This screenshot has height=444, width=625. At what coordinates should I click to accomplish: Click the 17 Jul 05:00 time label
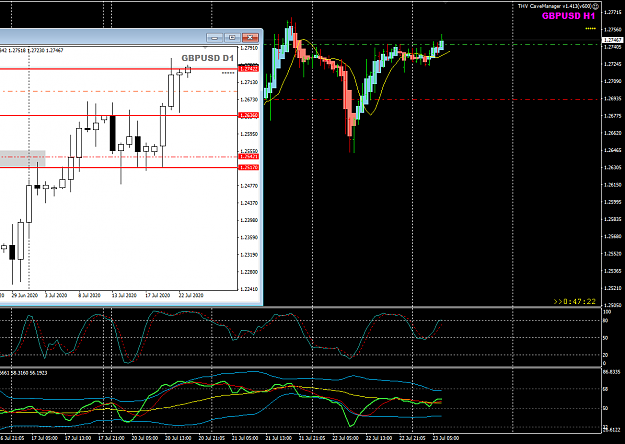pyautogui.click(x=45, y=438)
